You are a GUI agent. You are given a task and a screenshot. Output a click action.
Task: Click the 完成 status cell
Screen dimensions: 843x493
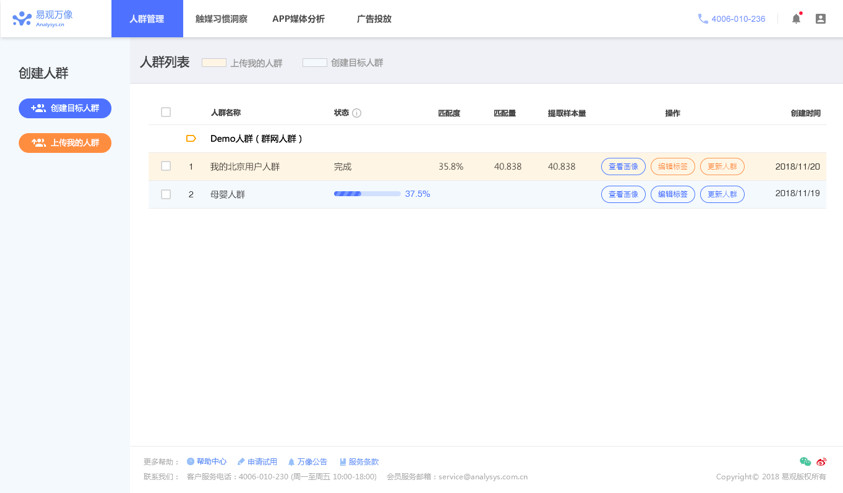tap(342, 167)
